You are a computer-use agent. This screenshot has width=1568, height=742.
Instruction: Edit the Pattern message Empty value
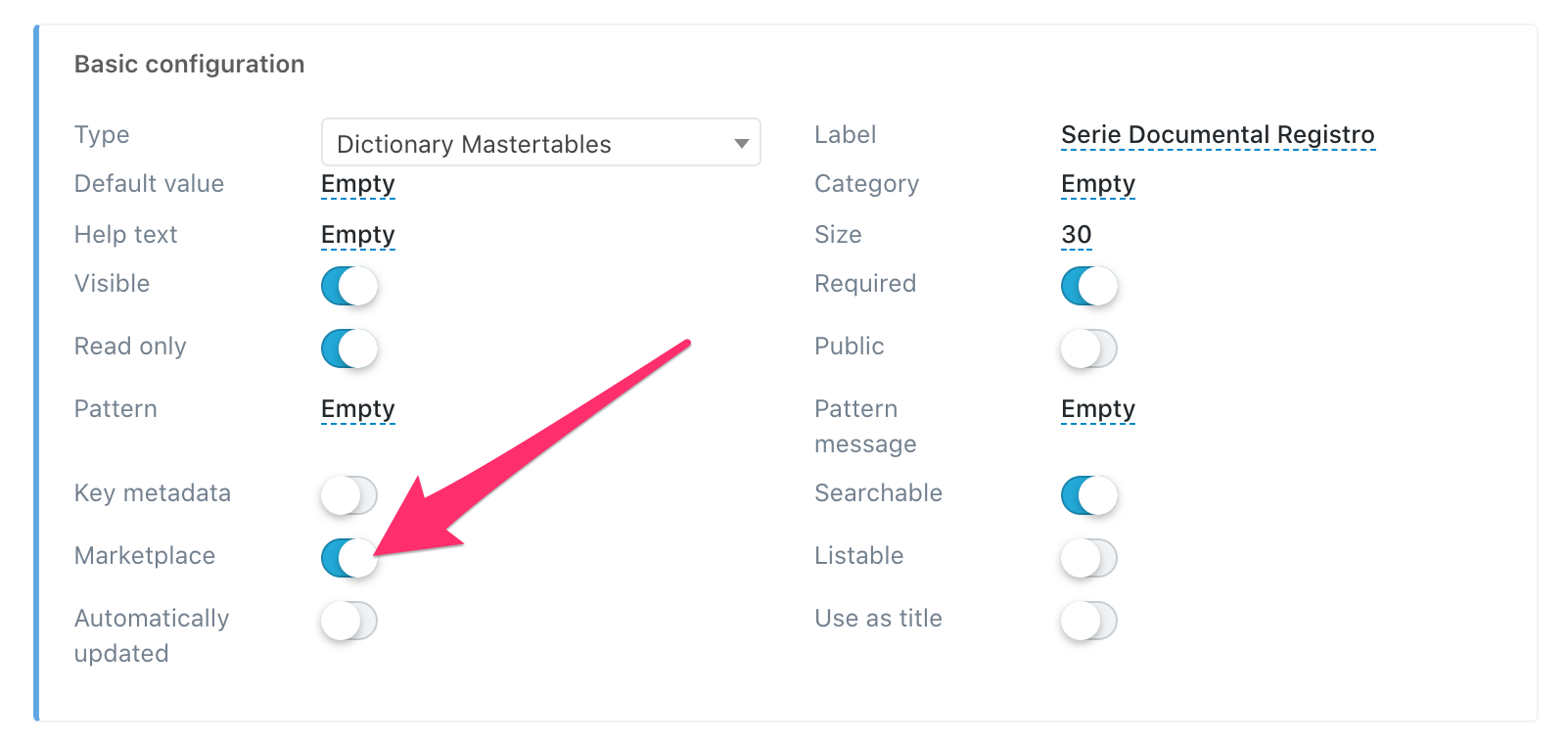point(1098,409)
